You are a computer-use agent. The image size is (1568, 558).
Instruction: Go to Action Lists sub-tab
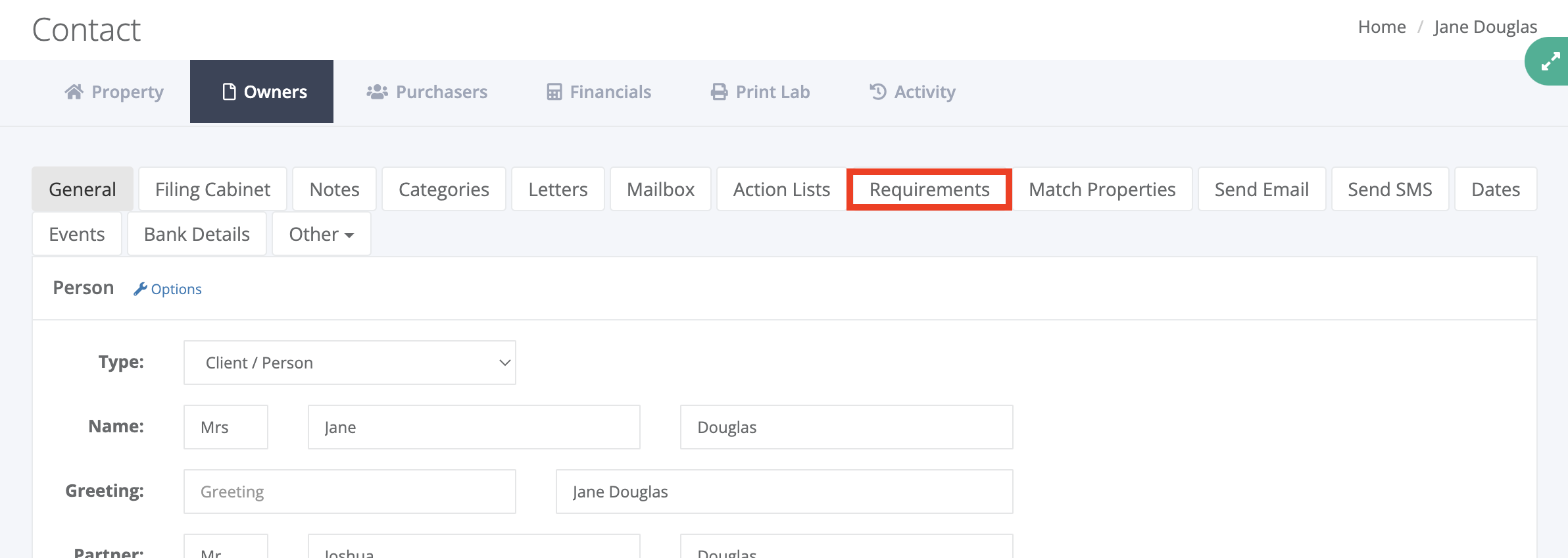tap(781, 189)
